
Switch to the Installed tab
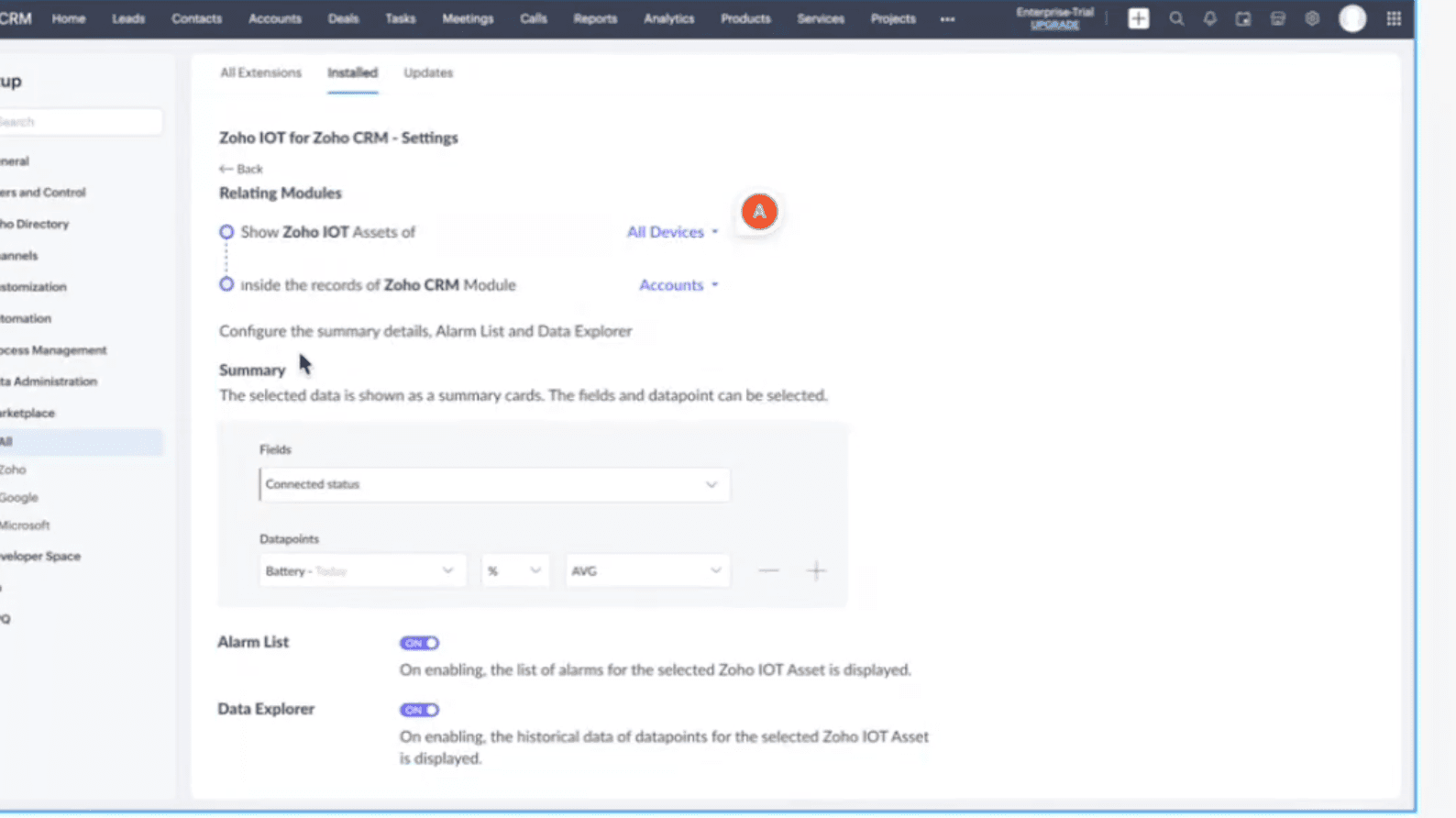[352, 72]
